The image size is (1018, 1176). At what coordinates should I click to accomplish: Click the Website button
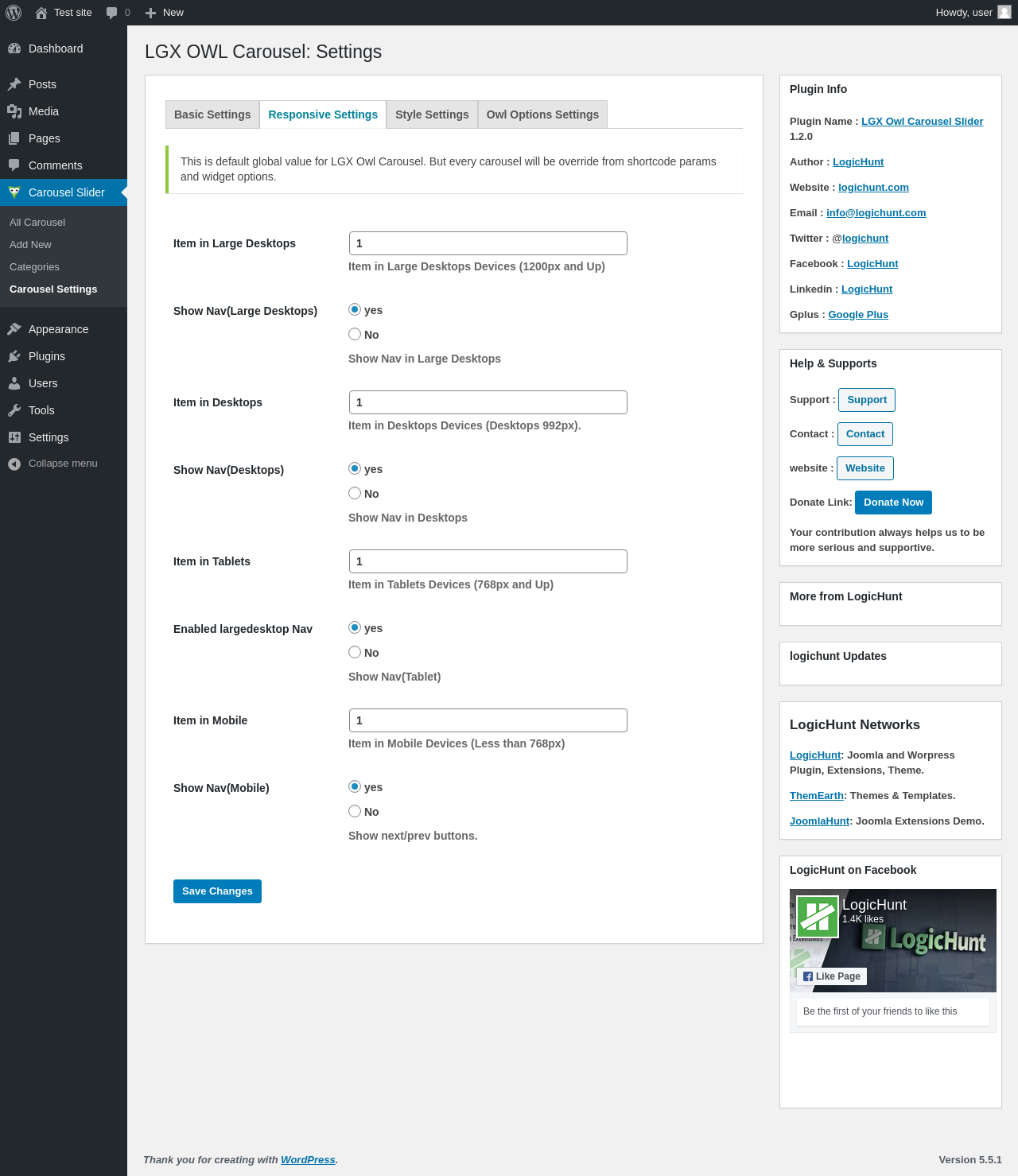pyautogui.click(x=865, y=468)
